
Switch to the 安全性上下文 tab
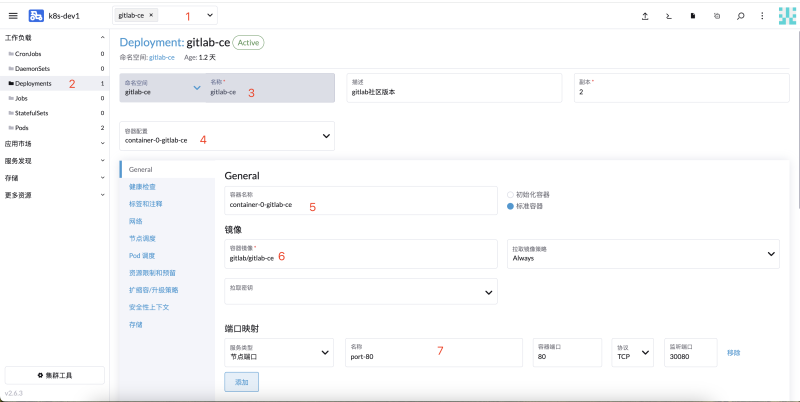pyautogui.click(x=149, y=307)
